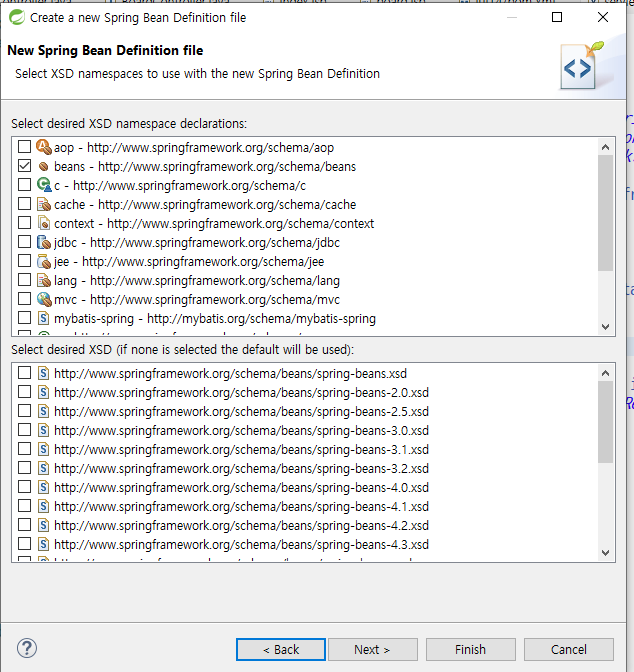Check the jdbc namespace checkbox
This screenshot has height=672, width=634.
[24, 241]
